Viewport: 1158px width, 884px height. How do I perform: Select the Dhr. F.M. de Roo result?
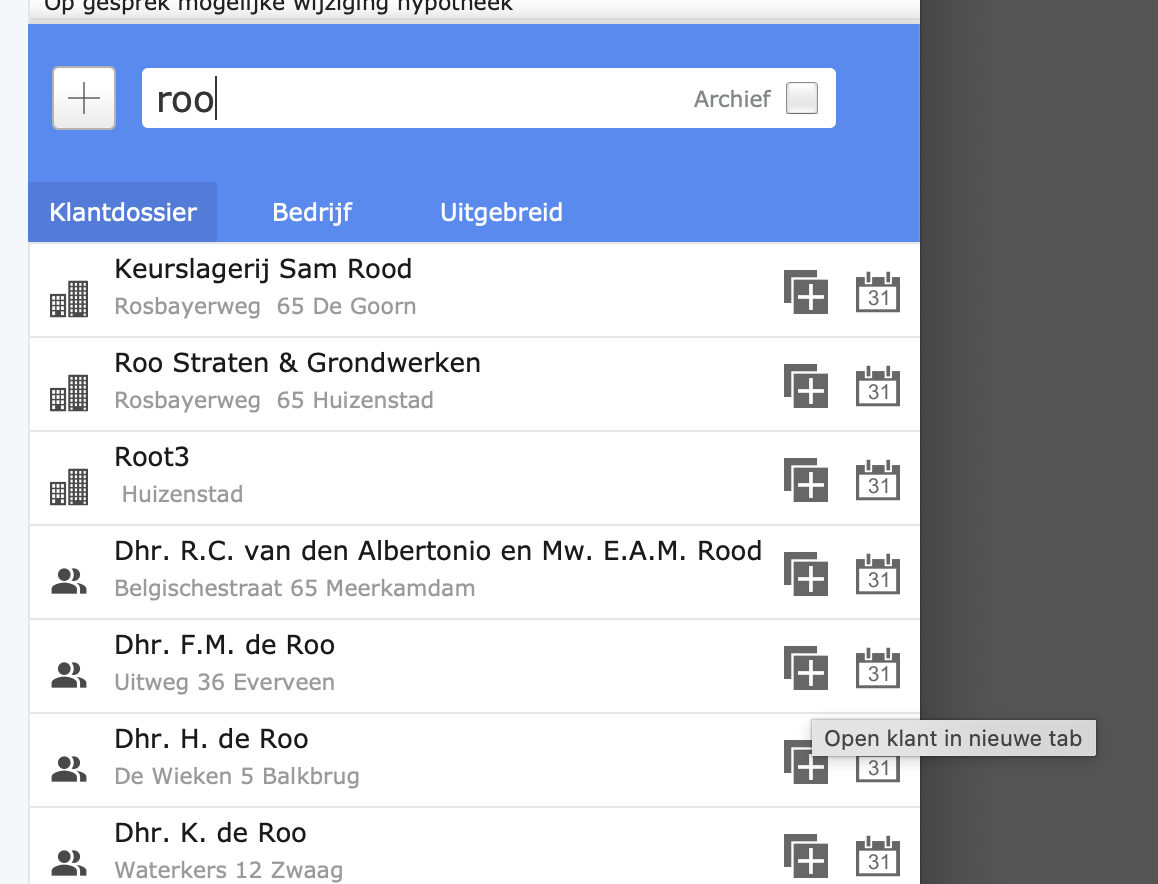click(474, 666)
